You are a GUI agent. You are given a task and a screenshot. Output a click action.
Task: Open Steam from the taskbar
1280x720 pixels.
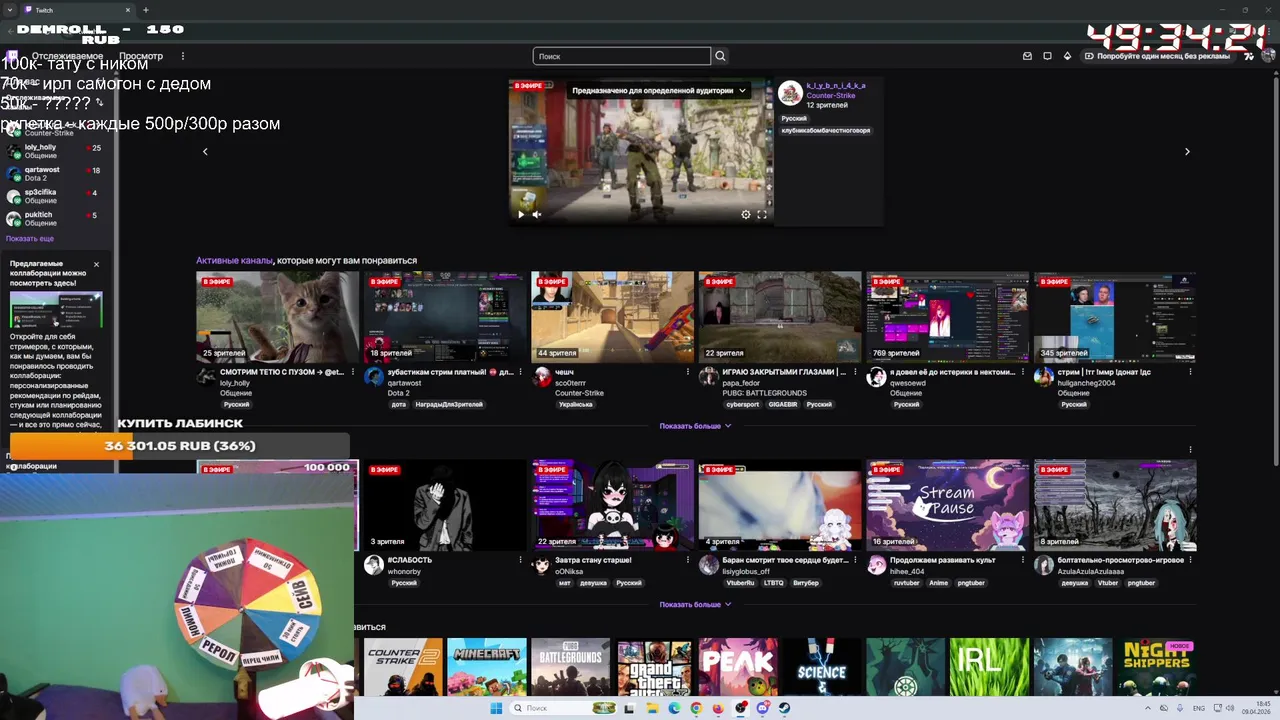point(785,708)
